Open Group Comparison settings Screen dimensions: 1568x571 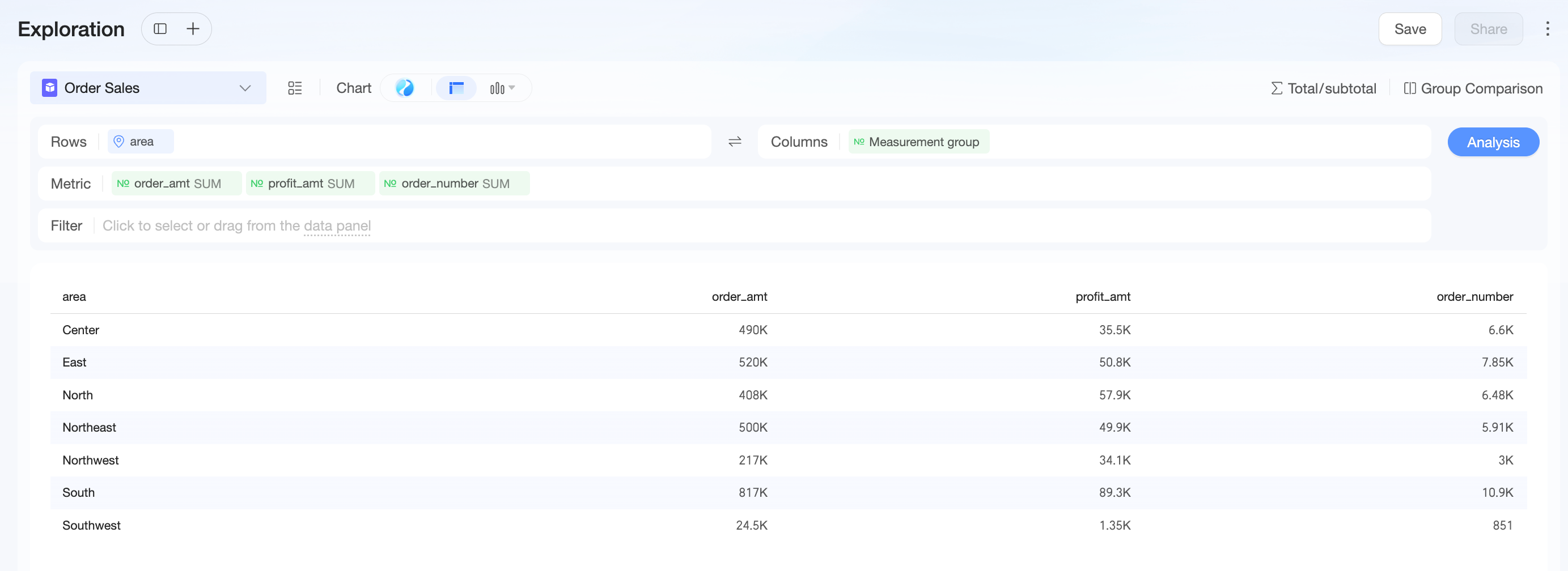[1473, 89]
